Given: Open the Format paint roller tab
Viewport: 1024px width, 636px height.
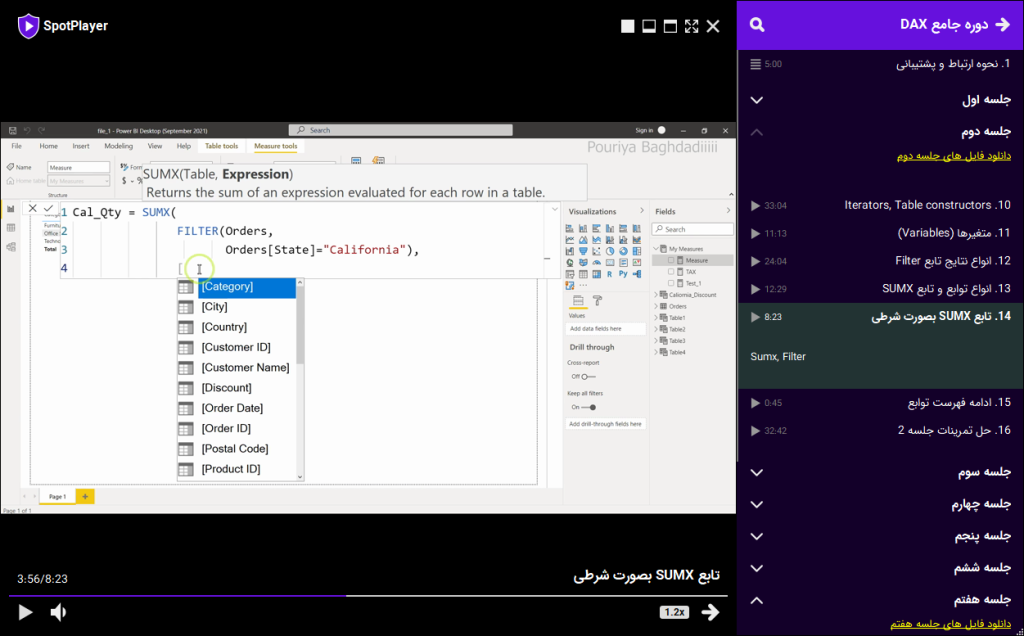Looking at the screenshot, I should tap(597, 300).
